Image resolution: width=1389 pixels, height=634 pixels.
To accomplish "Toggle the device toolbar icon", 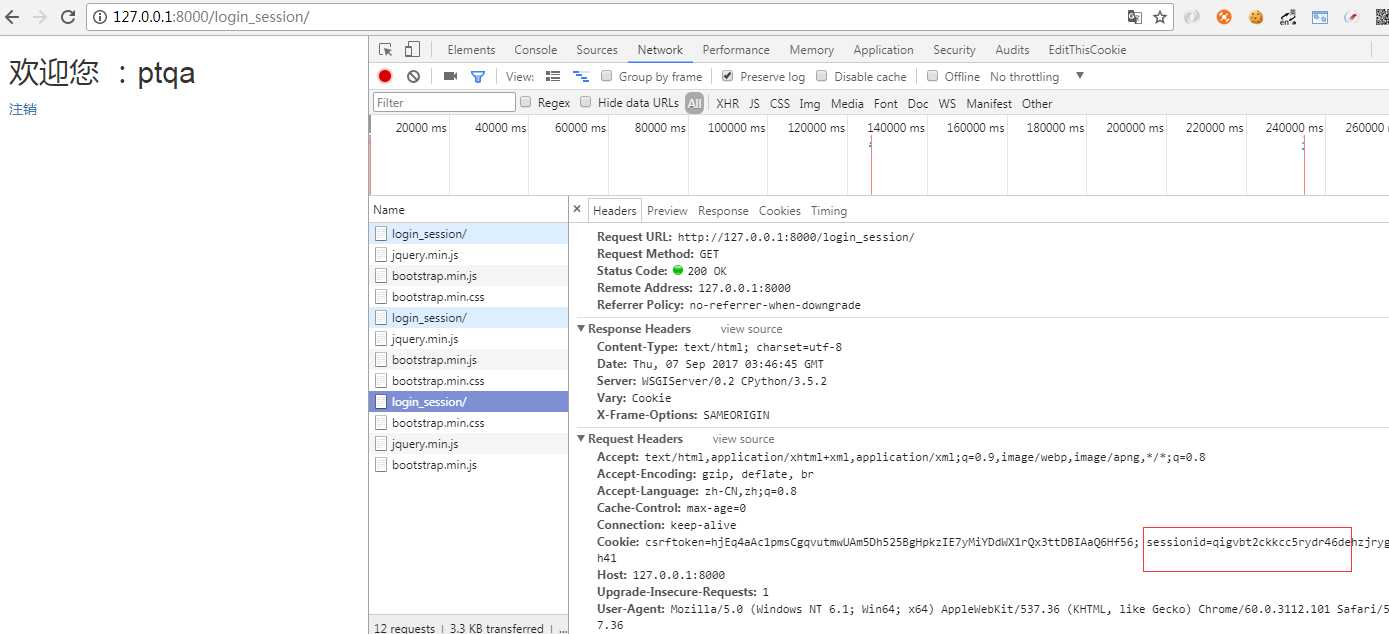I will [x=412, y=50].
